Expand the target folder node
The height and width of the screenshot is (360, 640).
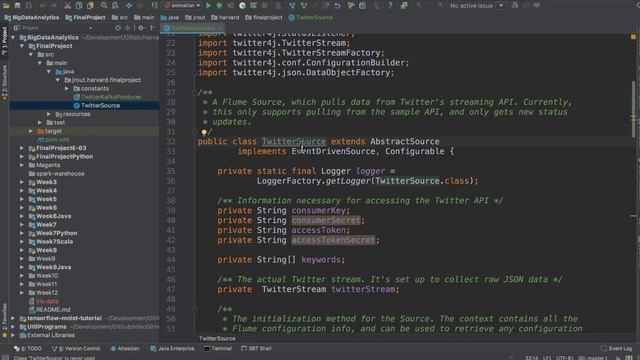(x=31, y=131)
